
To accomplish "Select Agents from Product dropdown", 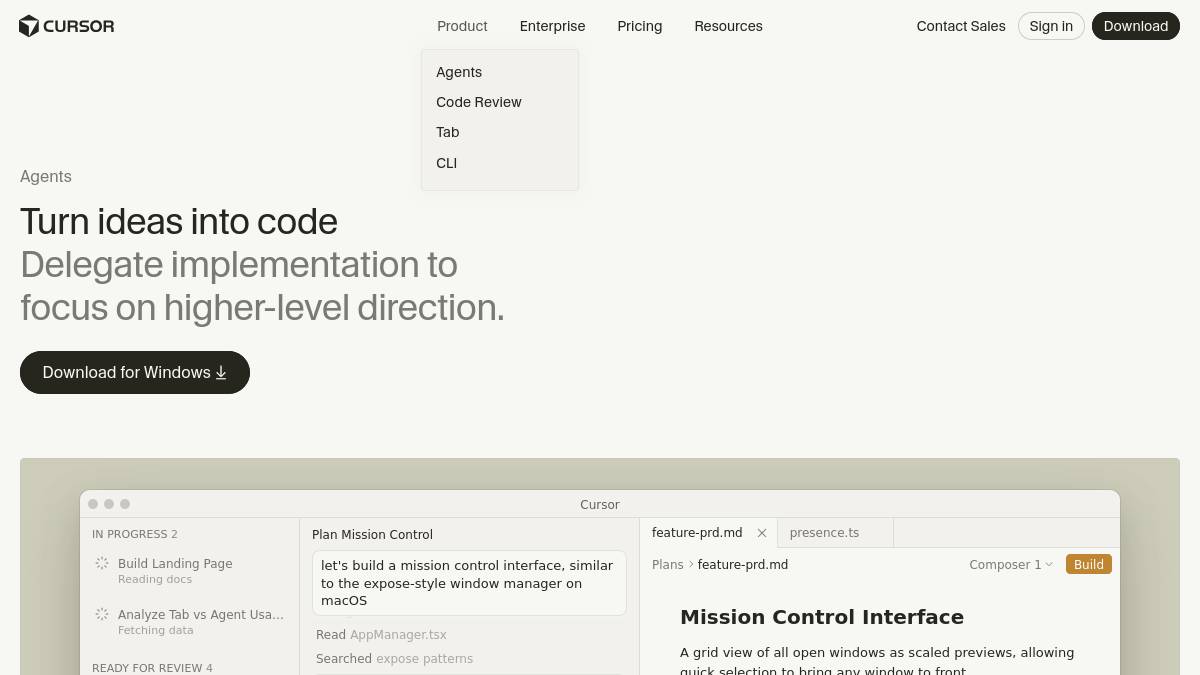I will click(459, 72).
